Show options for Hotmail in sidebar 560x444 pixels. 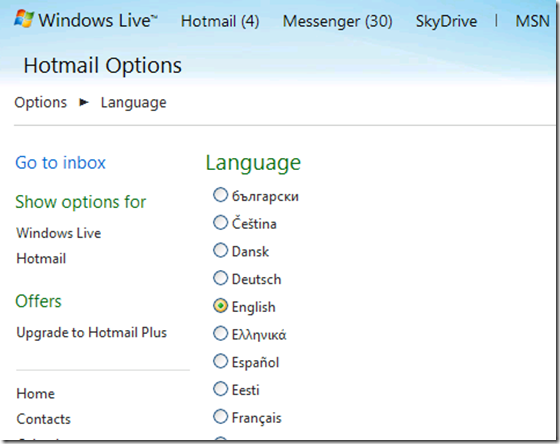(41, 258)
